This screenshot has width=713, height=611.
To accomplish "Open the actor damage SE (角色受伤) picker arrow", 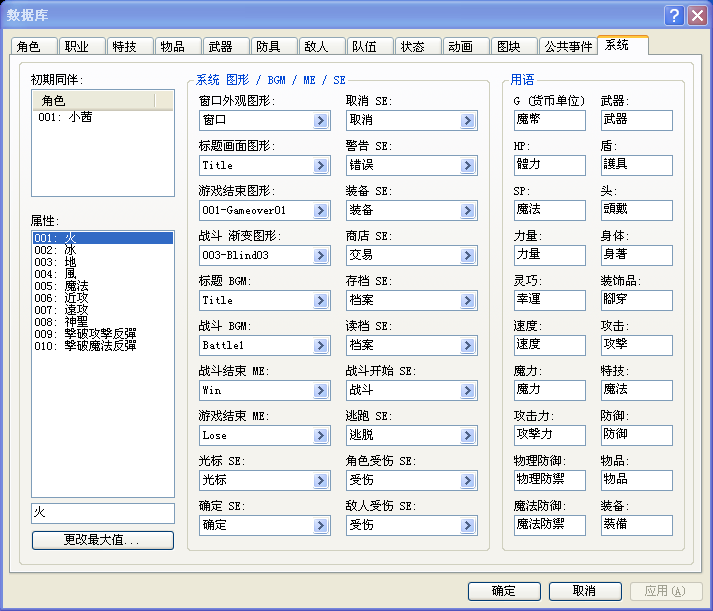I will coord(467,481).
